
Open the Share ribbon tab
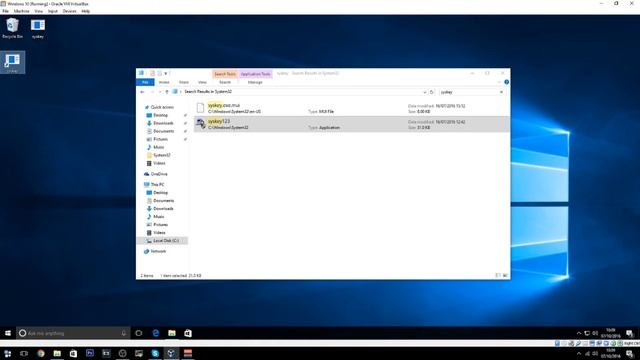tap(184, 82)
